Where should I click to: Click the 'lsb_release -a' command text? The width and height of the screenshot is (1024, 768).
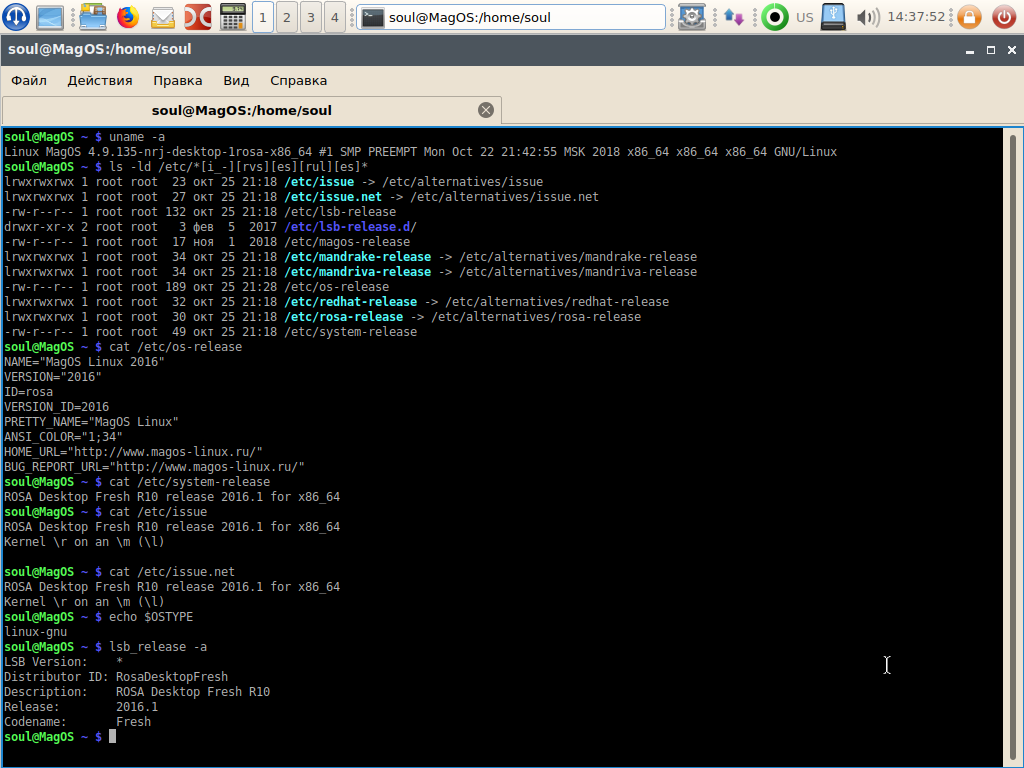pyautogui.click(x=158, y=647)
